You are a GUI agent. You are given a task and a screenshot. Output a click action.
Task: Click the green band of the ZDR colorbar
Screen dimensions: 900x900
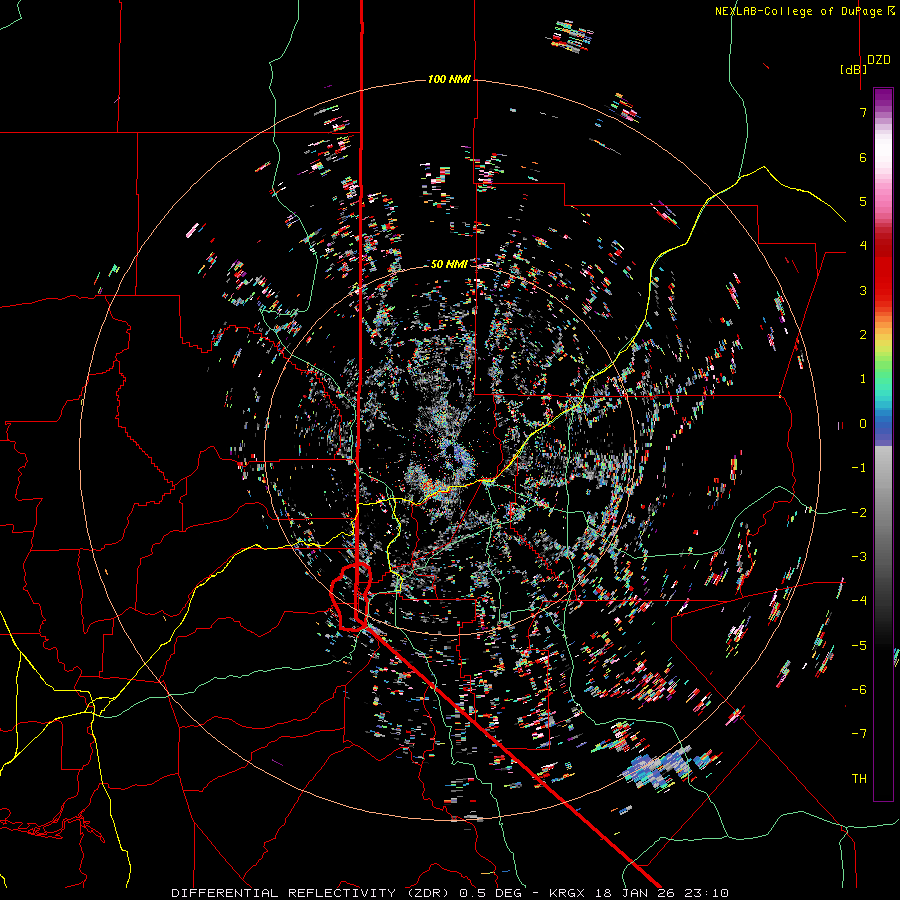click(x=883, y=373)
